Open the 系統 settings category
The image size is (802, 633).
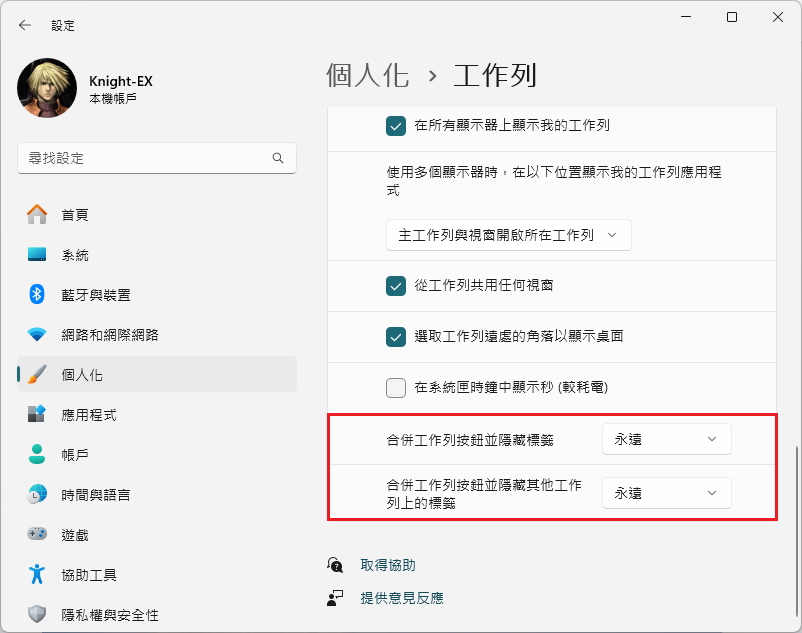pos(157,255)
